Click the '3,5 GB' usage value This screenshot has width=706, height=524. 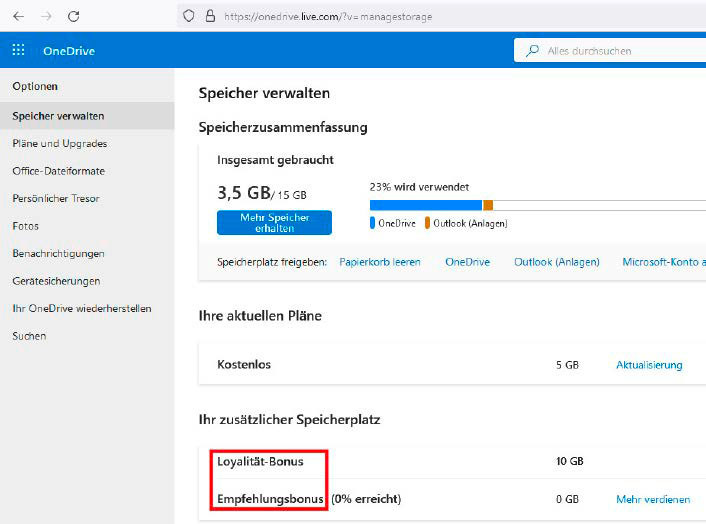pos(244,193)
